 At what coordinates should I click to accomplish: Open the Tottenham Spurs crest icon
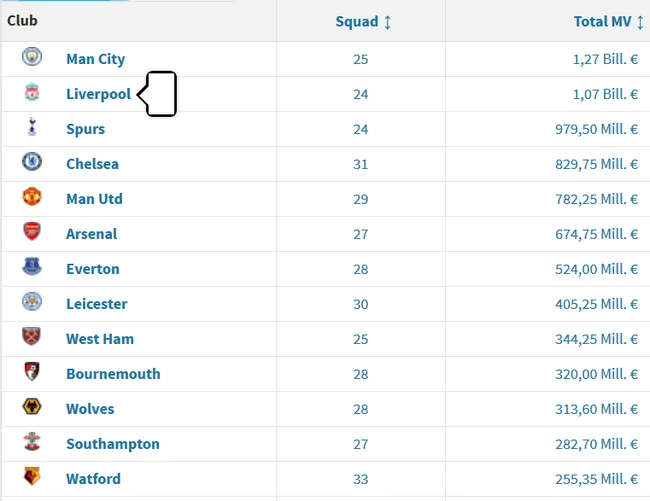tap(32, 127)
